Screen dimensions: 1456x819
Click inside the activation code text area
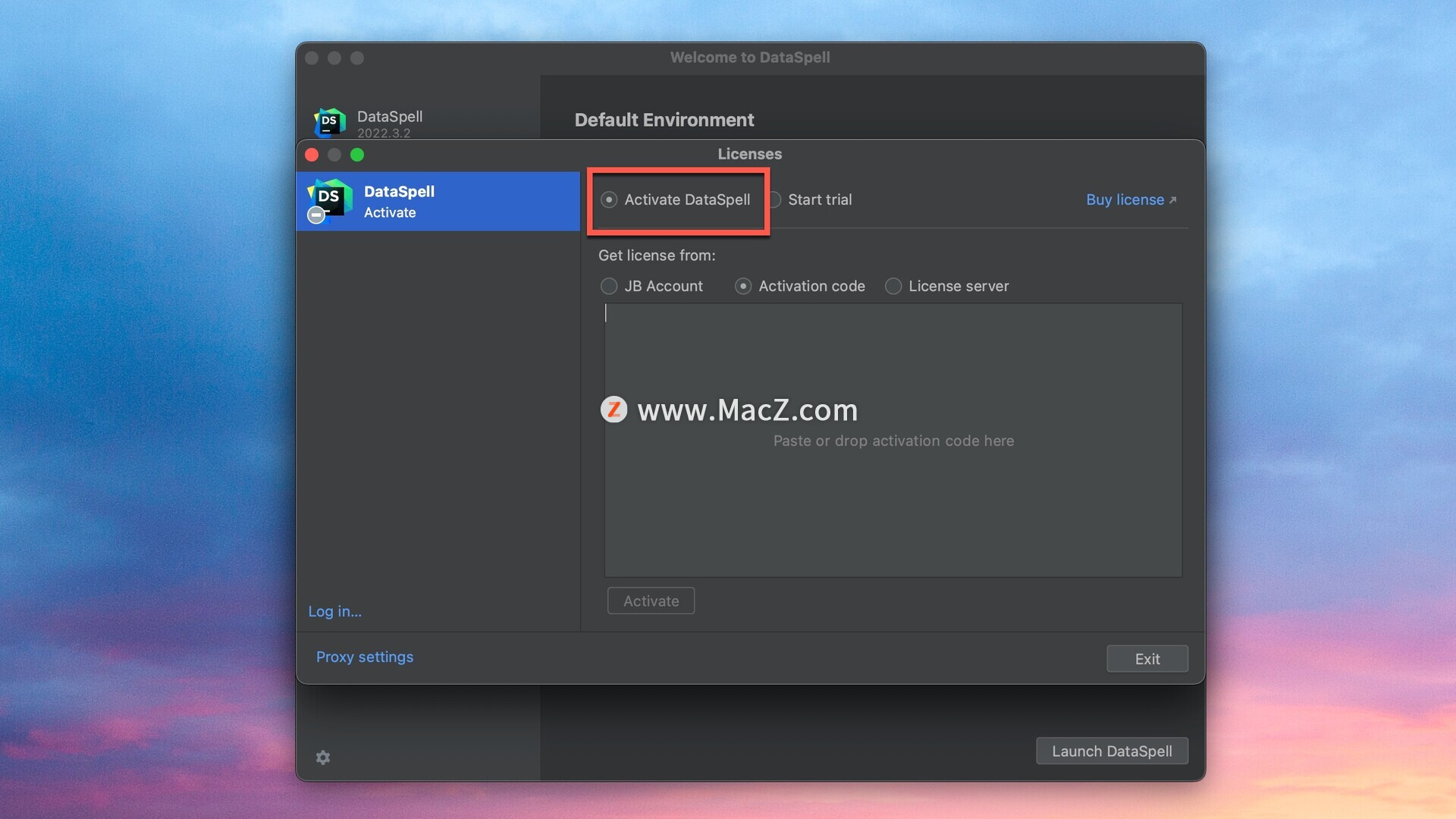[x=893, y=440]
